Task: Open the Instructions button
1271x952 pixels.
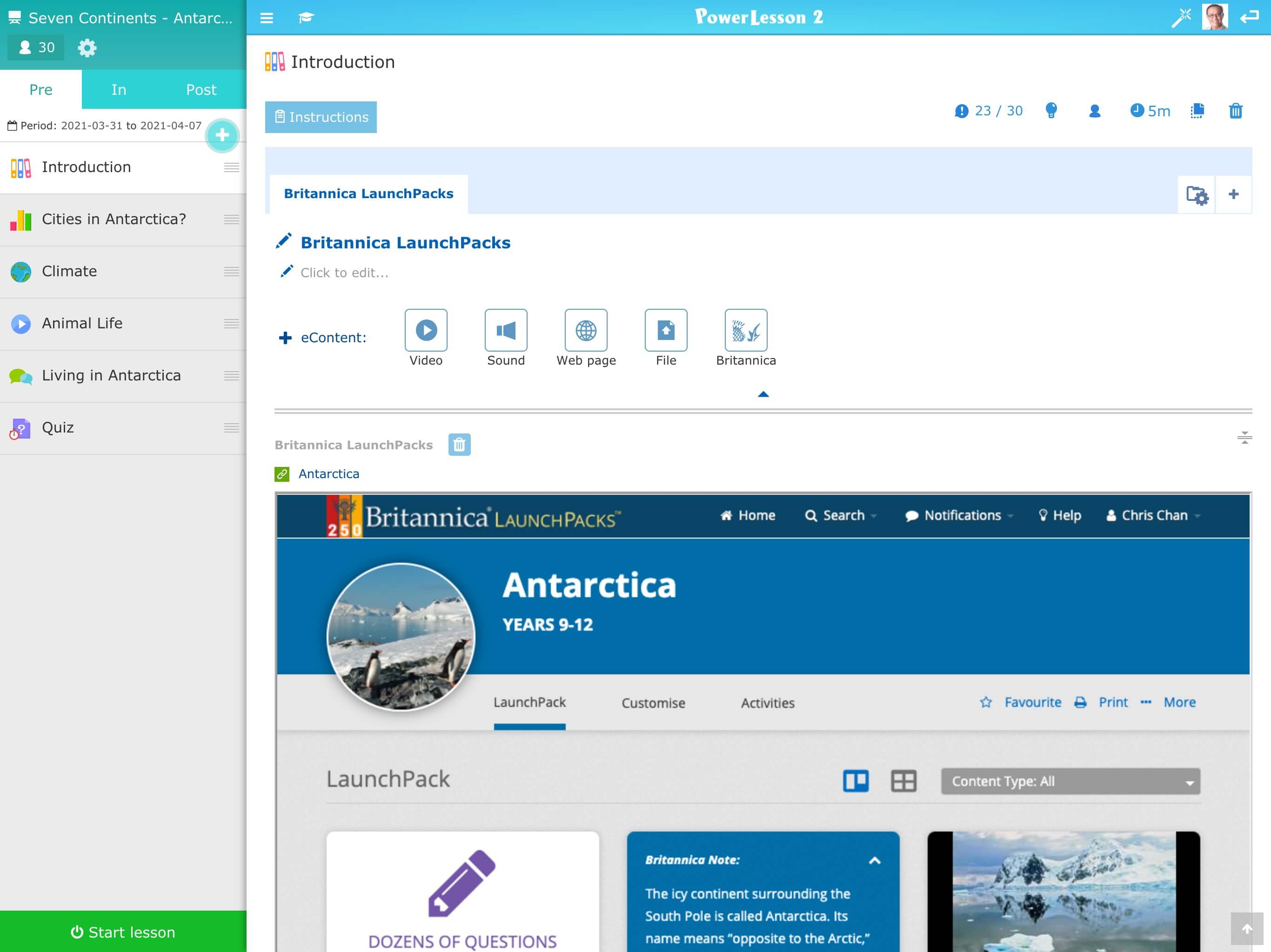Action: [x=321, y=117]
